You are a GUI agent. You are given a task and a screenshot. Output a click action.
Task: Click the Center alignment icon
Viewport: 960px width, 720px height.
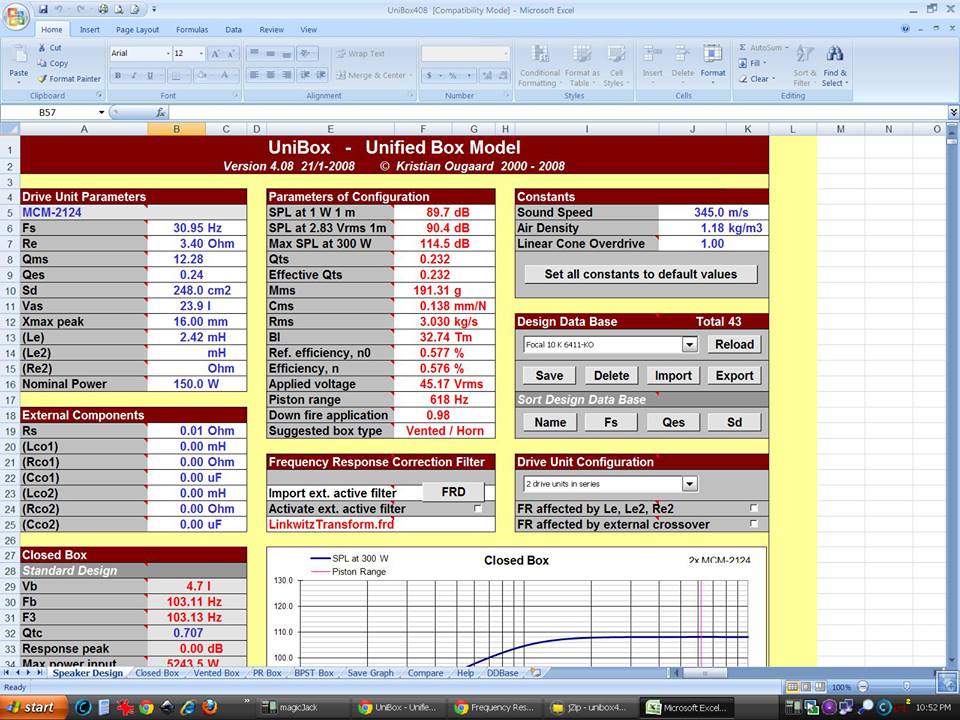(271, 75)
